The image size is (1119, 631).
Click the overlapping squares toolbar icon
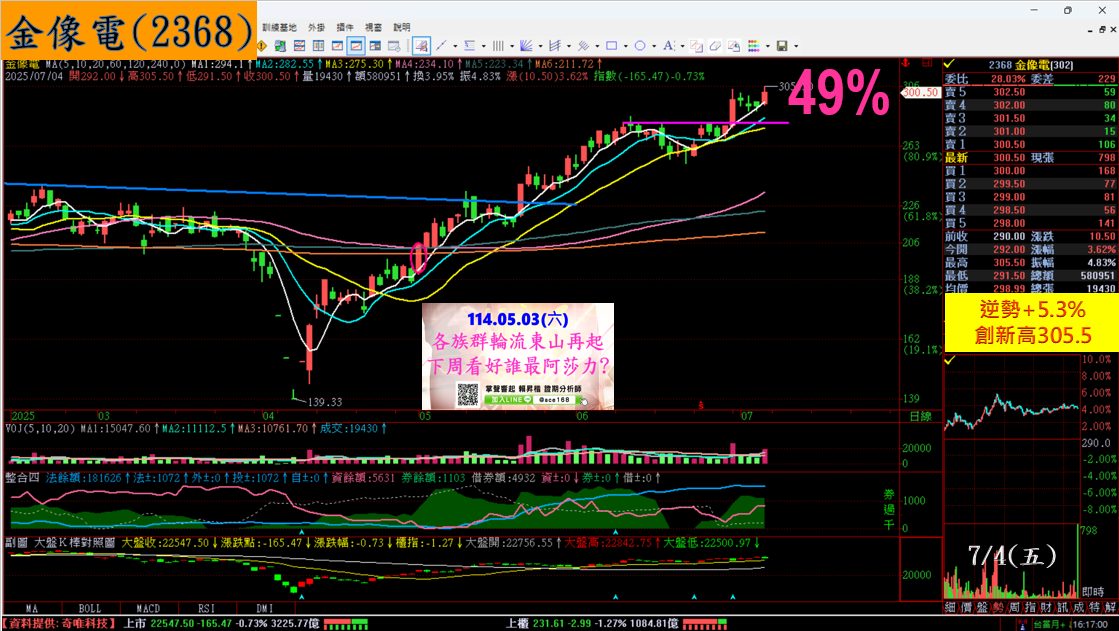(697, 46)
